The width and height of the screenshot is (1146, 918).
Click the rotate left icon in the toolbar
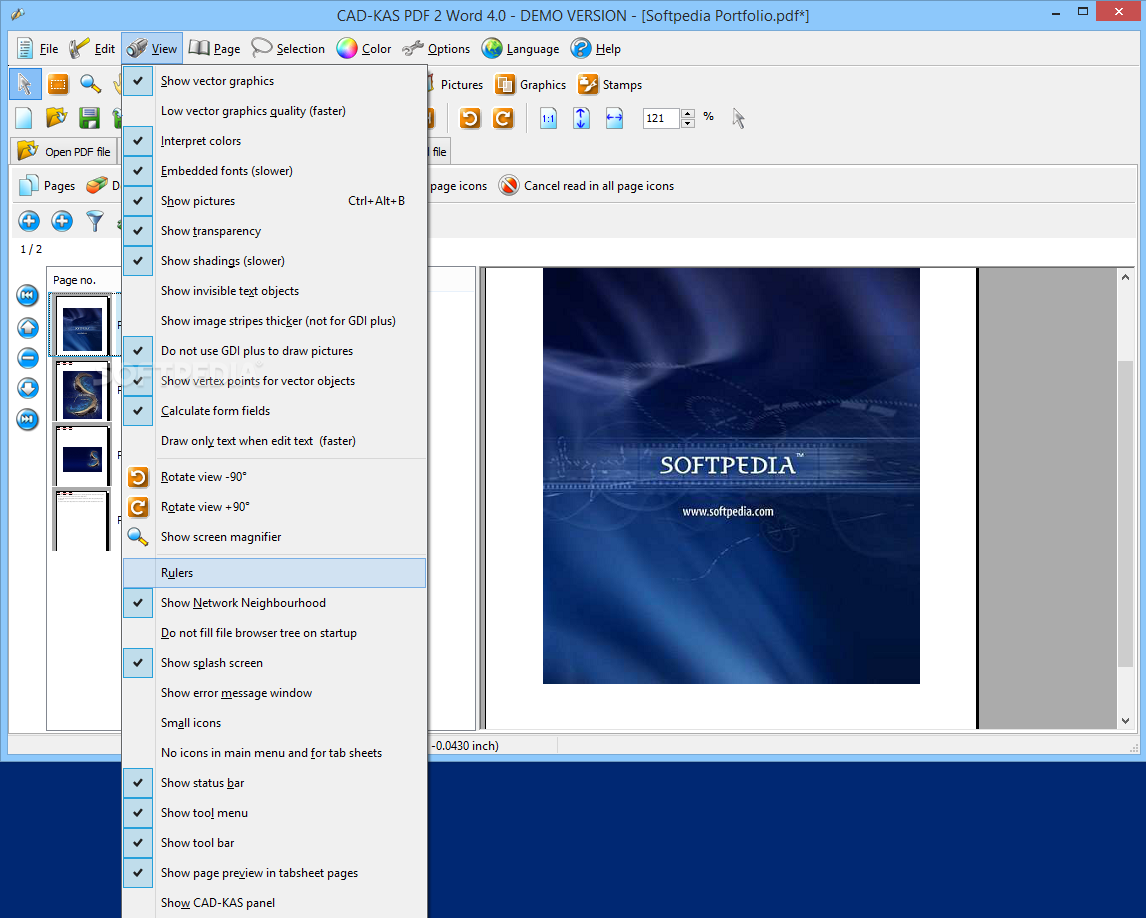470,119
